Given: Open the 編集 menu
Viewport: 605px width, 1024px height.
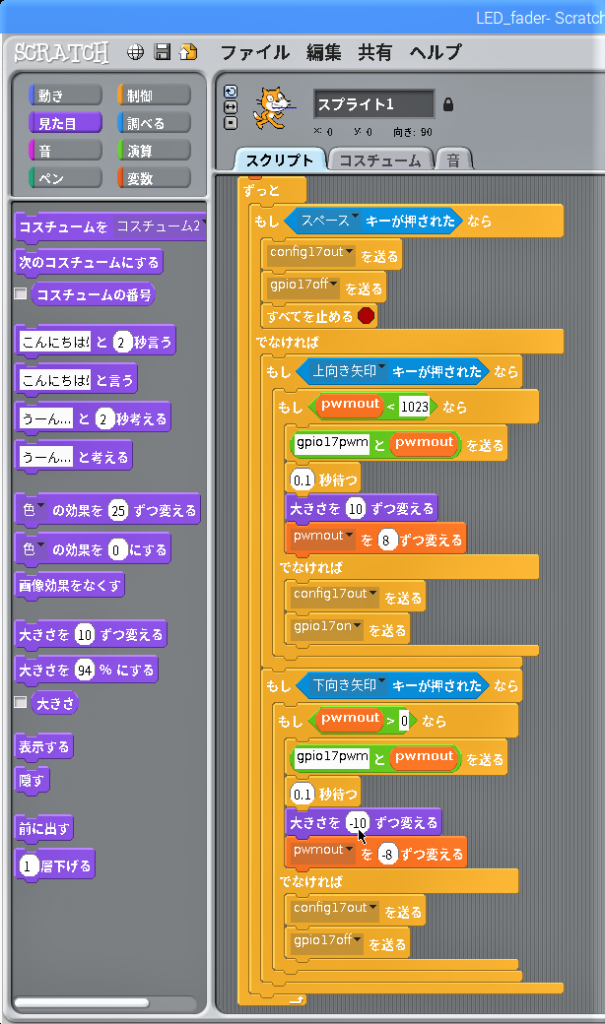Looking at the screenshot, I should tap(324, 52).
